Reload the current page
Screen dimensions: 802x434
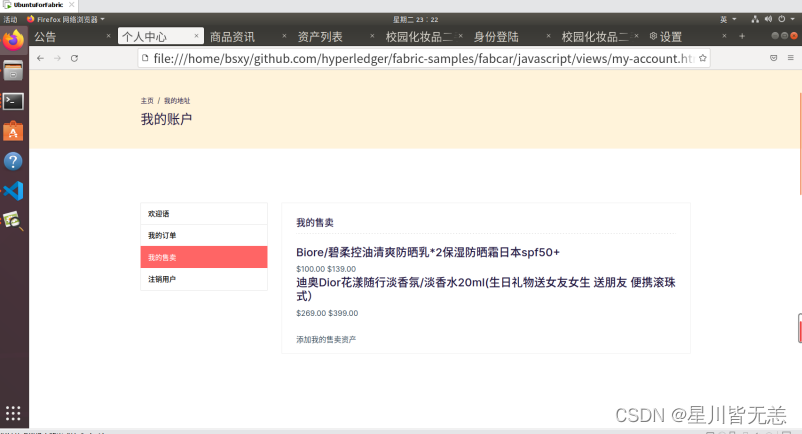point(74,58)
